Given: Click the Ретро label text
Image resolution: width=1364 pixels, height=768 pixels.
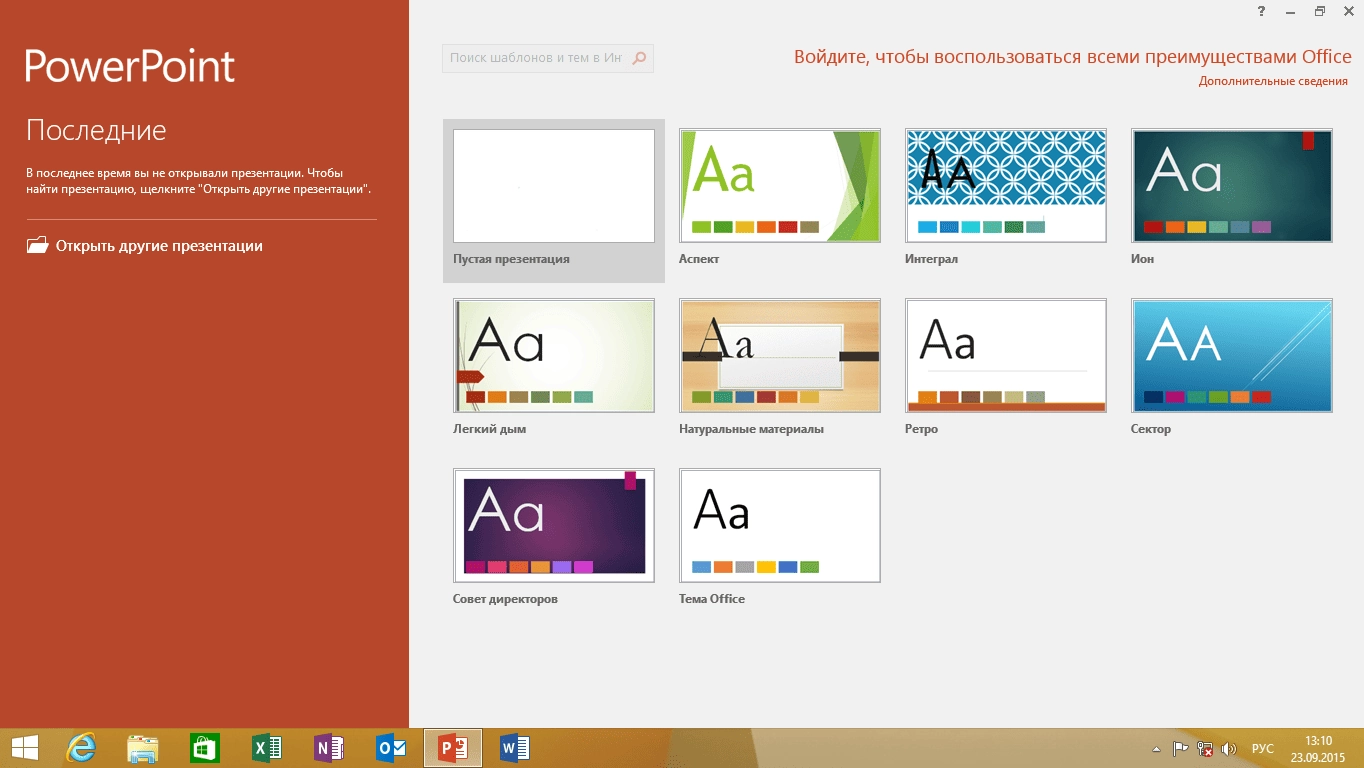Looking at the screenshot, I should coord(921,429).
